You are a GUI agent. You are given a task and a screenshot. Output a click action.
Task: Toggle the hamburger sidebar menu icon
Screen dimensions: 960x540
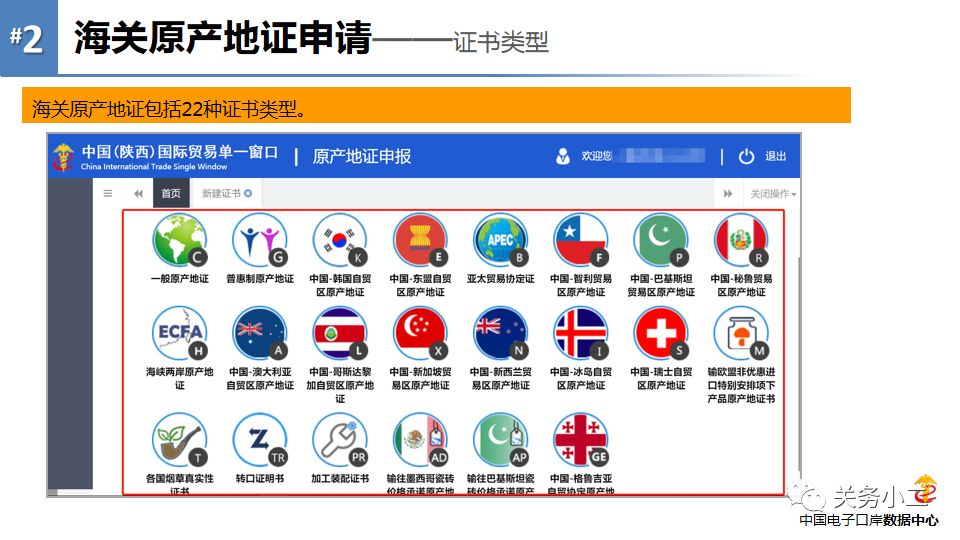click(x=108, y=193)
